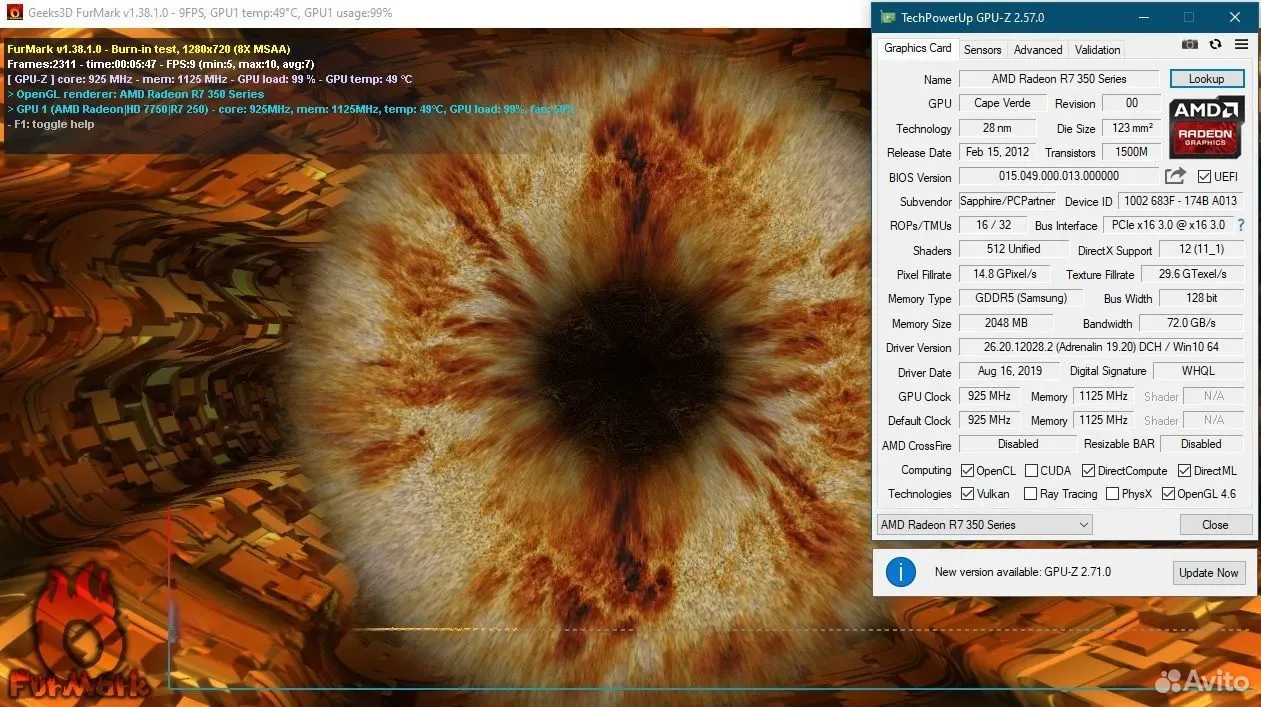Click the FurMark title bar app icon
The image size is (1261, 707).
click(15, 13)
